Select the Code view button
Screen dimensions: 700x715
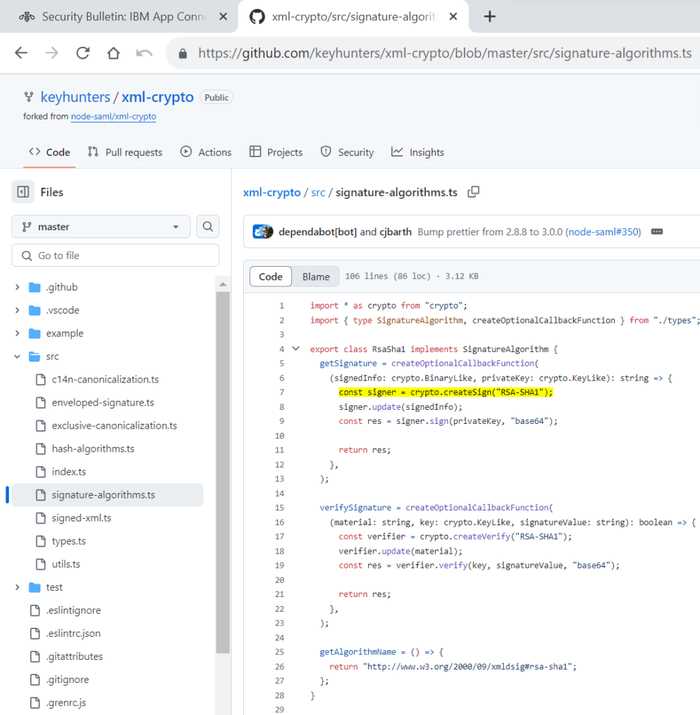tap(270, 276)
